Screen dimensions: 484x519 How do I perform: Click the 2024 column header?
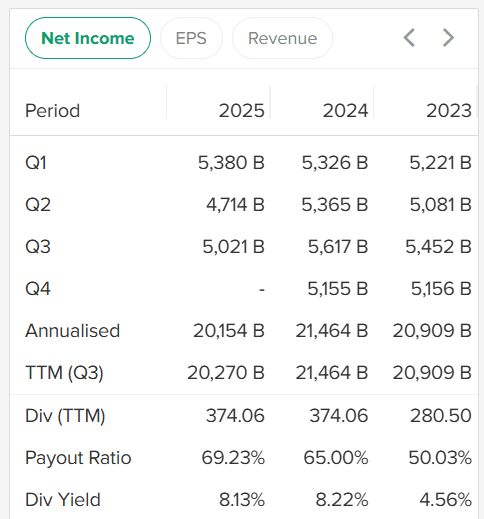[x=345, y=111]
